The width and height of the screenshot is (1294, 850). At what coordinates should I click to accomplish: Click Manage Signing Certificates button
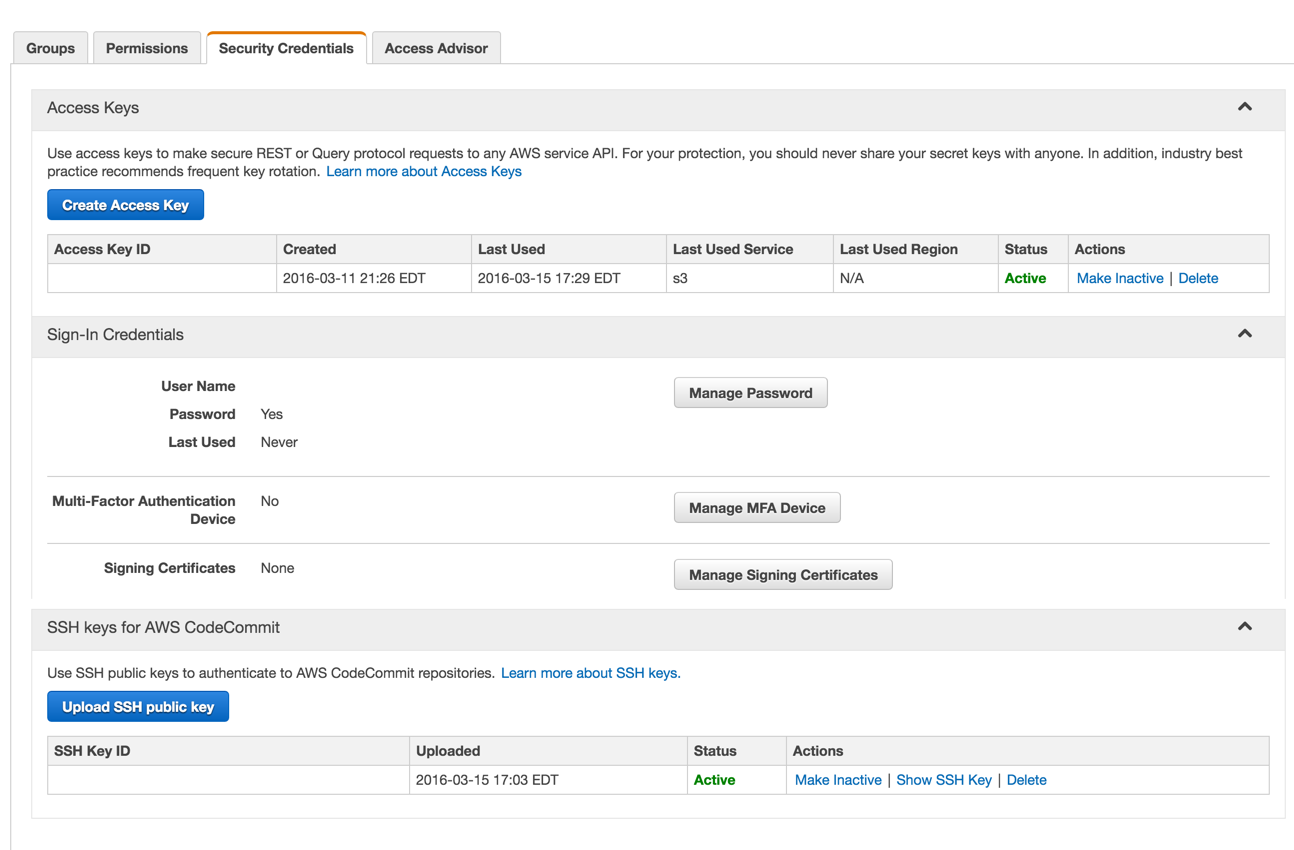pos(783,575)
